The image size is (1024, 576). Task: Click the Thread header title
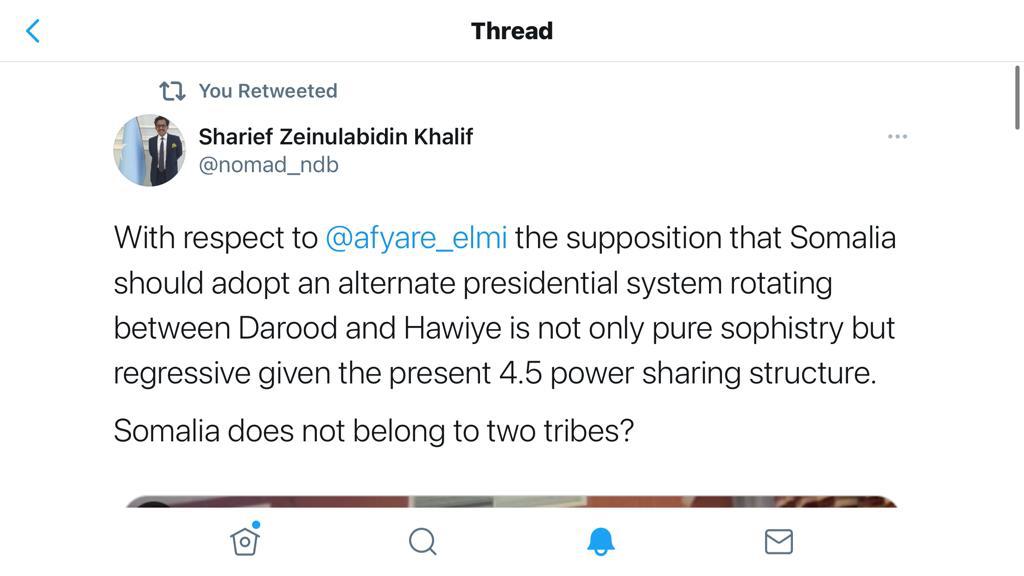point(511,31)
